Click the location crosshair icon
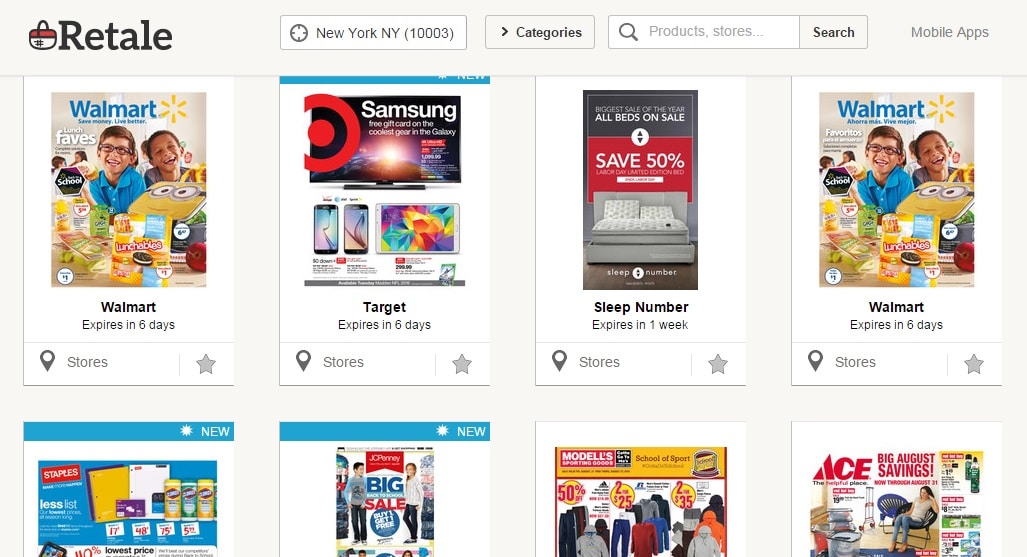 click(x=299, y=33)
